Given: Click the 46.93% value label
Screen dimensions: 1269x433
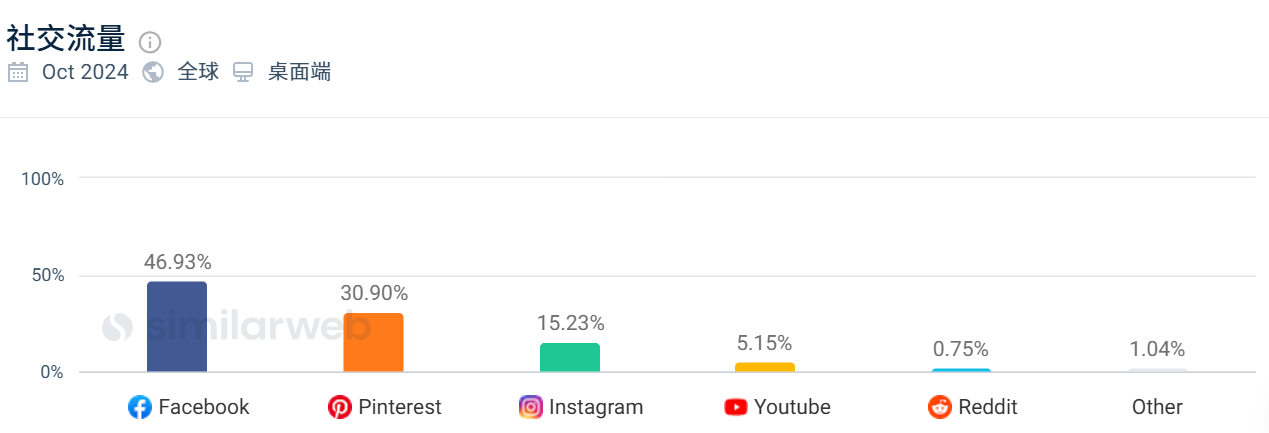Looking at the screenshot, I should pos(178,262).
